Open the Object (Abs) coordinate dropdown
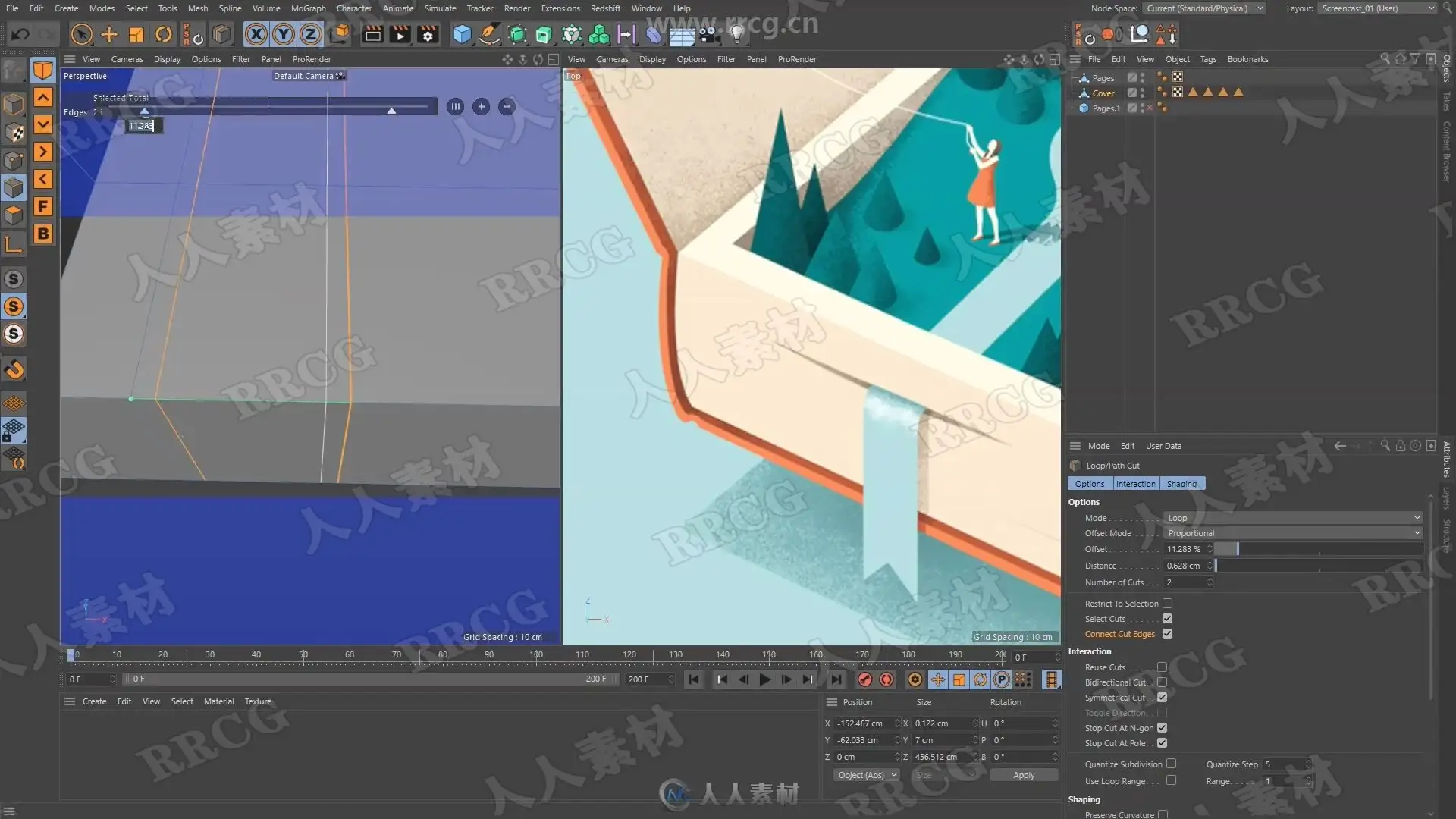The image size is (1456, 819). (867, 775)
